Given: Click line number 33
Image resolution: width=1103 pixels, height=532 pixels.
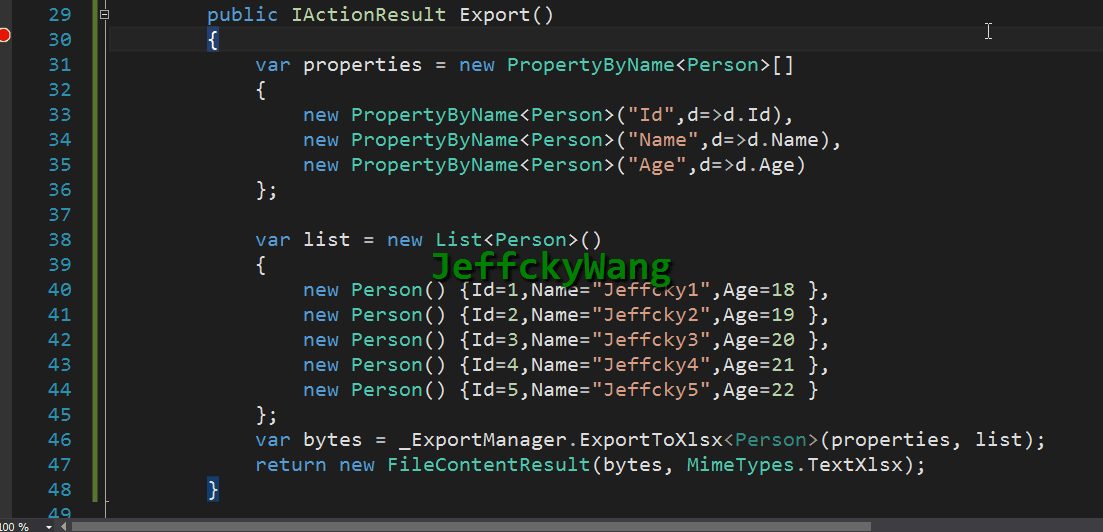Looking at the screenshot, I should 60,115.
